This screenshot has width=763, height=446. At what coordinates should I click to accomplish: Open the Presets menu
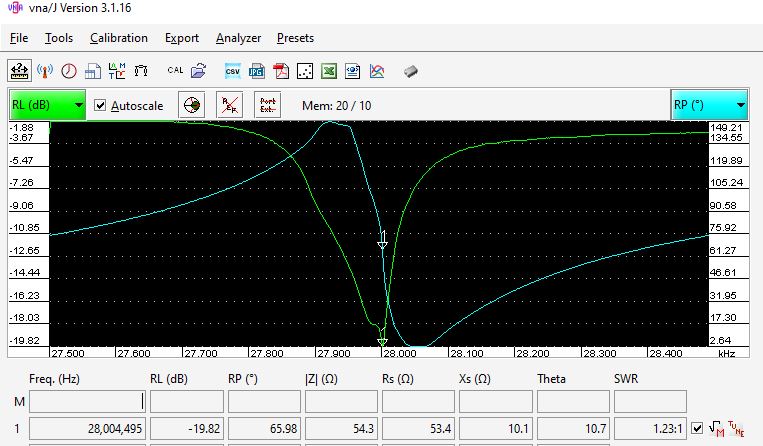295,38
